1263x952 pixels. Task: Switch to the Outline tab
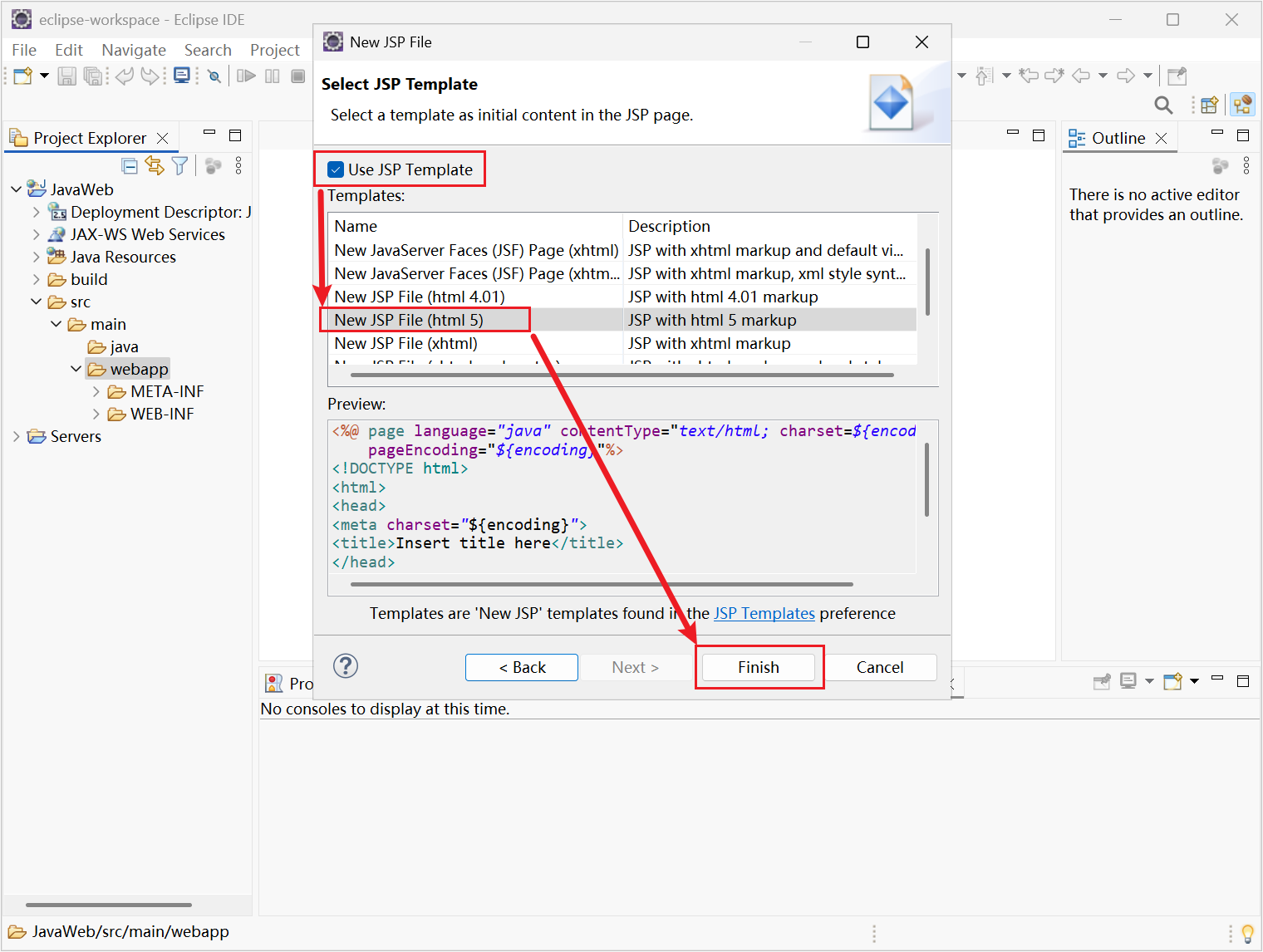click(1118, 138)
